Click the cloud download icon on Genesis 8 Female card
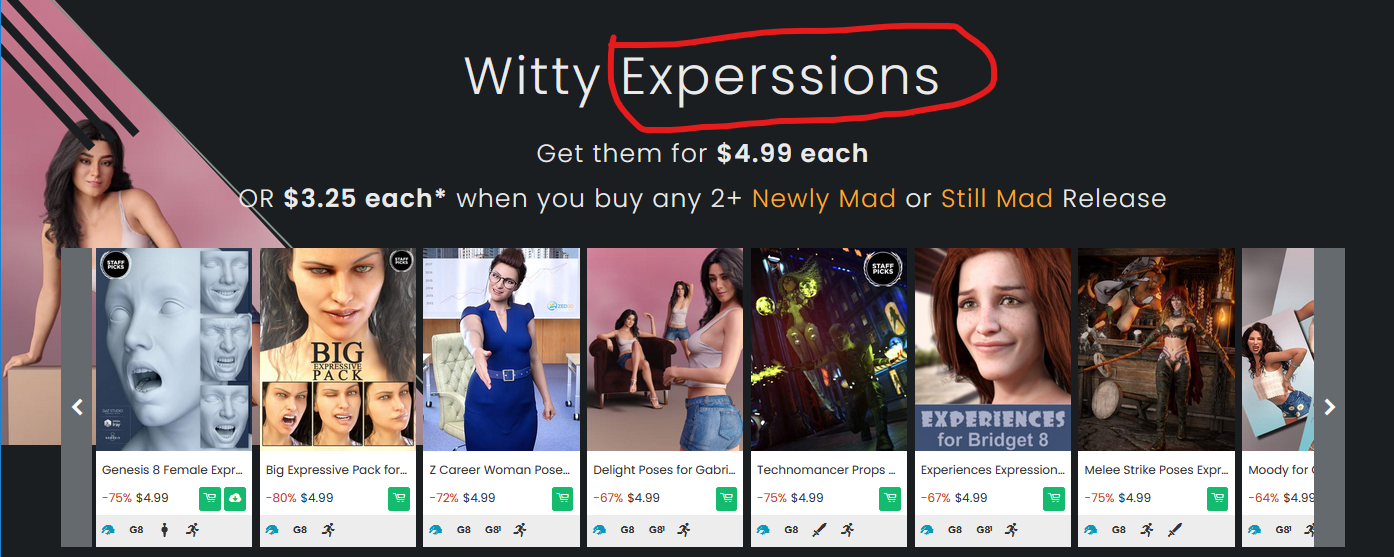 point(235,498)
